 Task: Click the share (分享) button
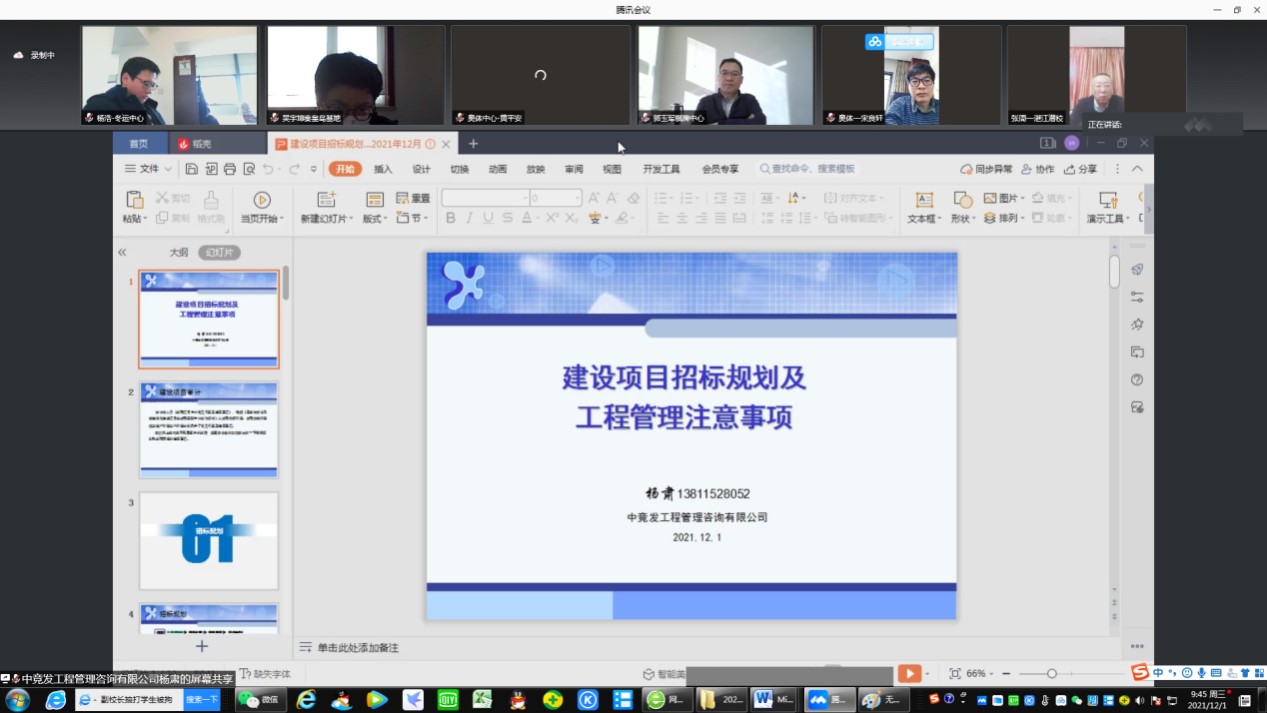[1081, 170]
